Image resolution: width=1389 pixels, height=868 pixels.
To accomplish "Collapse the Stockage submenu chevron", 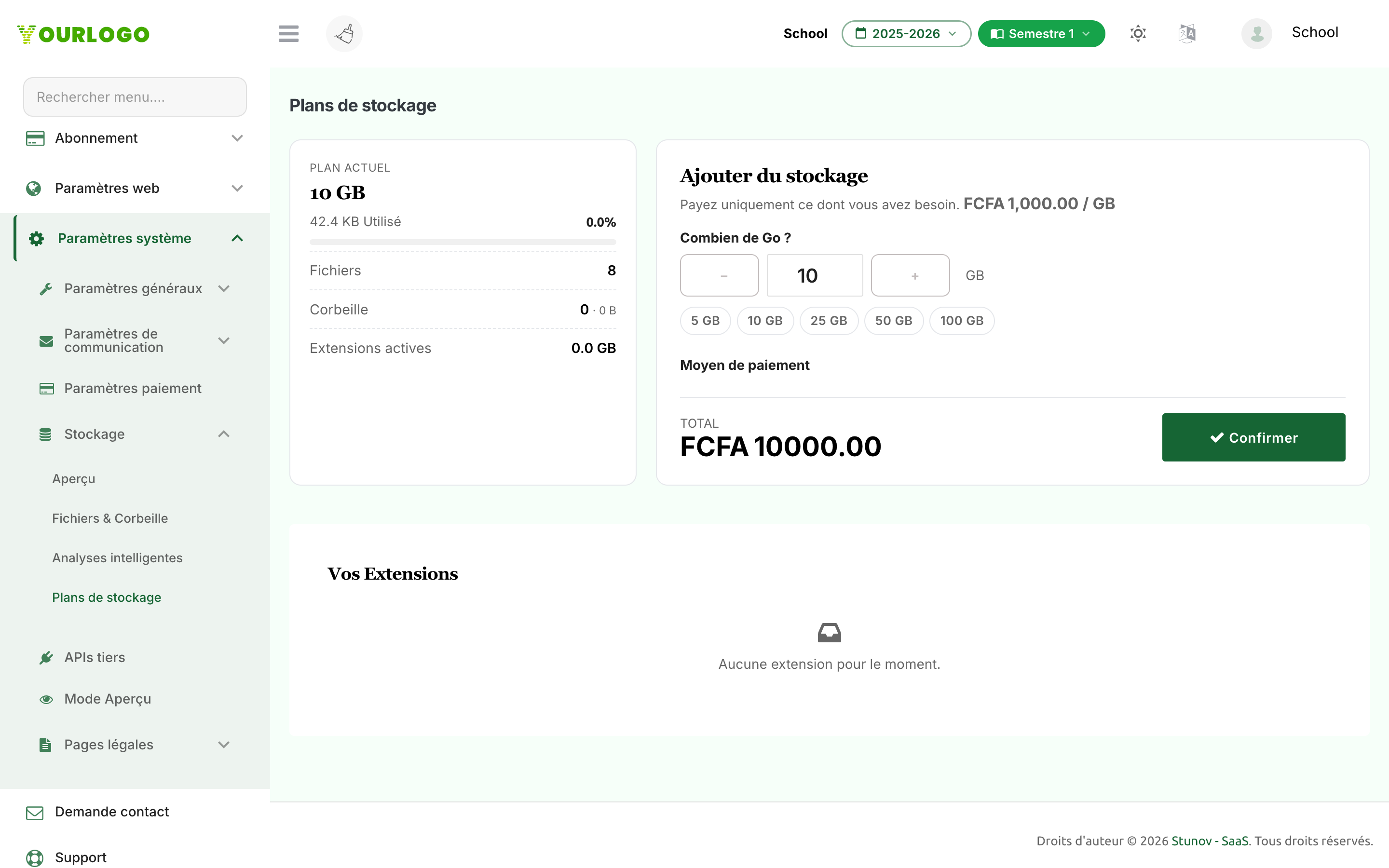I will point(224,434).
